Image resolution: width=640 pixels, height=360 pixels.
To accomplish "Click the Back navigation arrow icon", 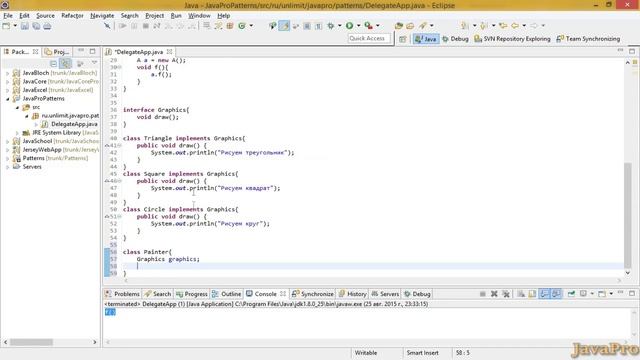I will click(515, 26).
